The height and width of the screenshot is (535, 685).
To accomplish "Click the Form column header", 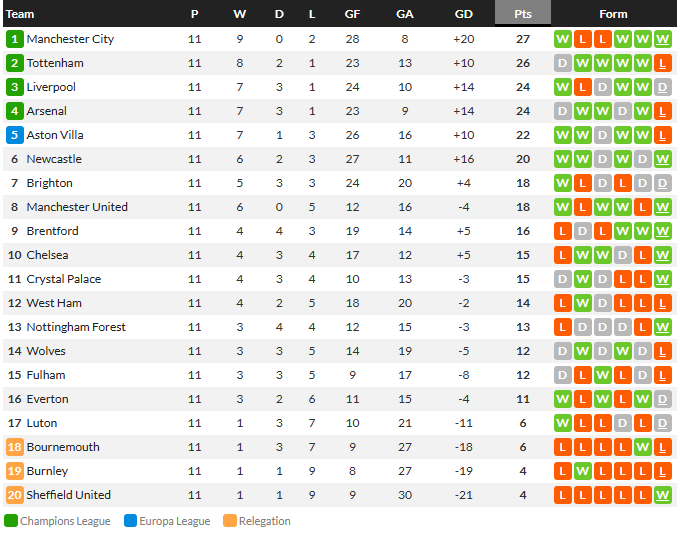I will point(613,14).
